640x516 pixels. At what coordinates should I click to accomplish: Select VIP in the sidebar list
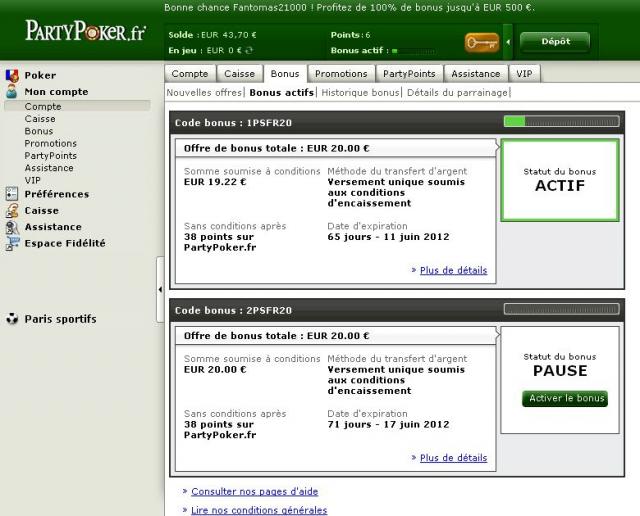point(33,180)
